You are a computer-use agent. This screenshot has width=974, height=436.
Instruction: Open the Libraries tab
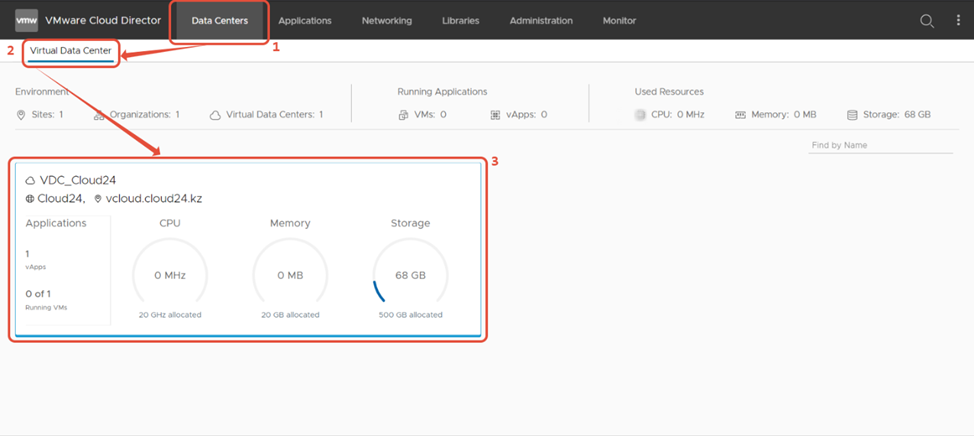pyautogui.click(x=460, y=21)
